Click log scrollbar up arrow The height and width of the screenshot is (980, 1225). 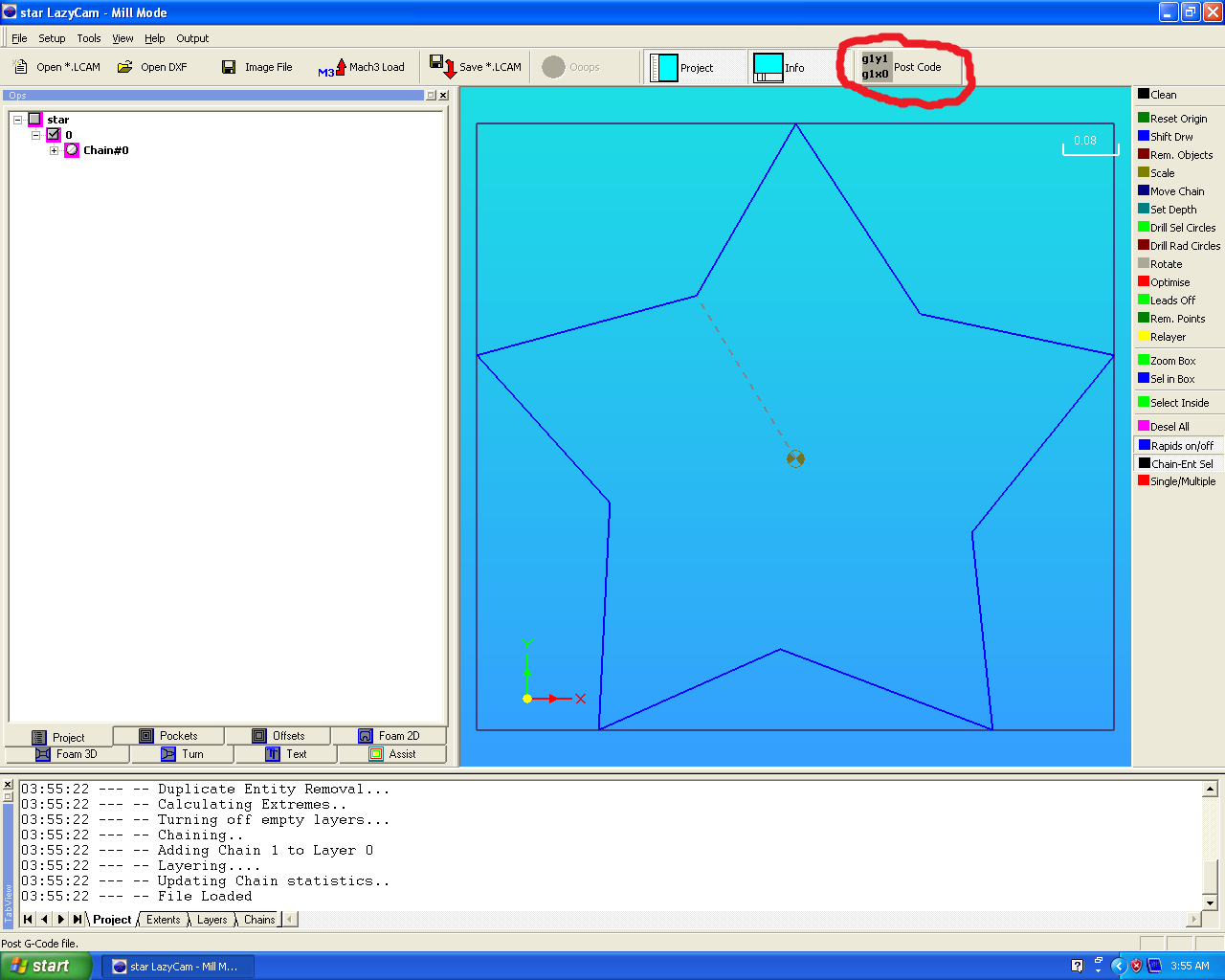[x=1210, y=790]
